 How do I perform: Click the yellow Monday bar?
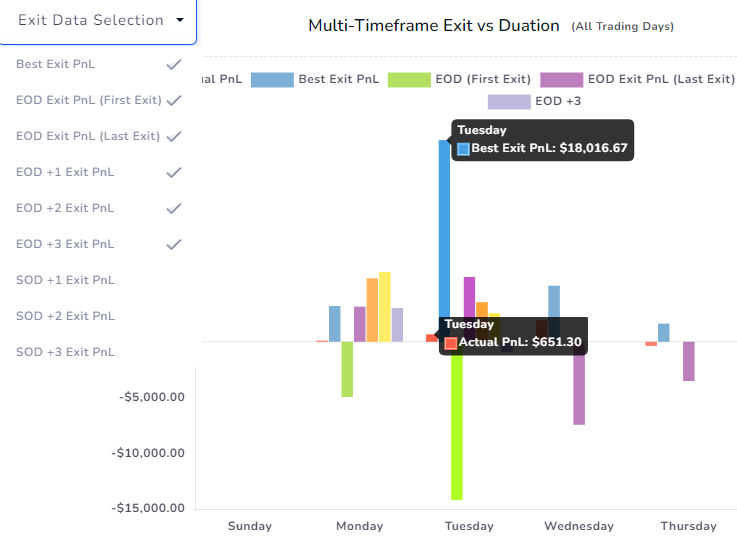[385, 307]
